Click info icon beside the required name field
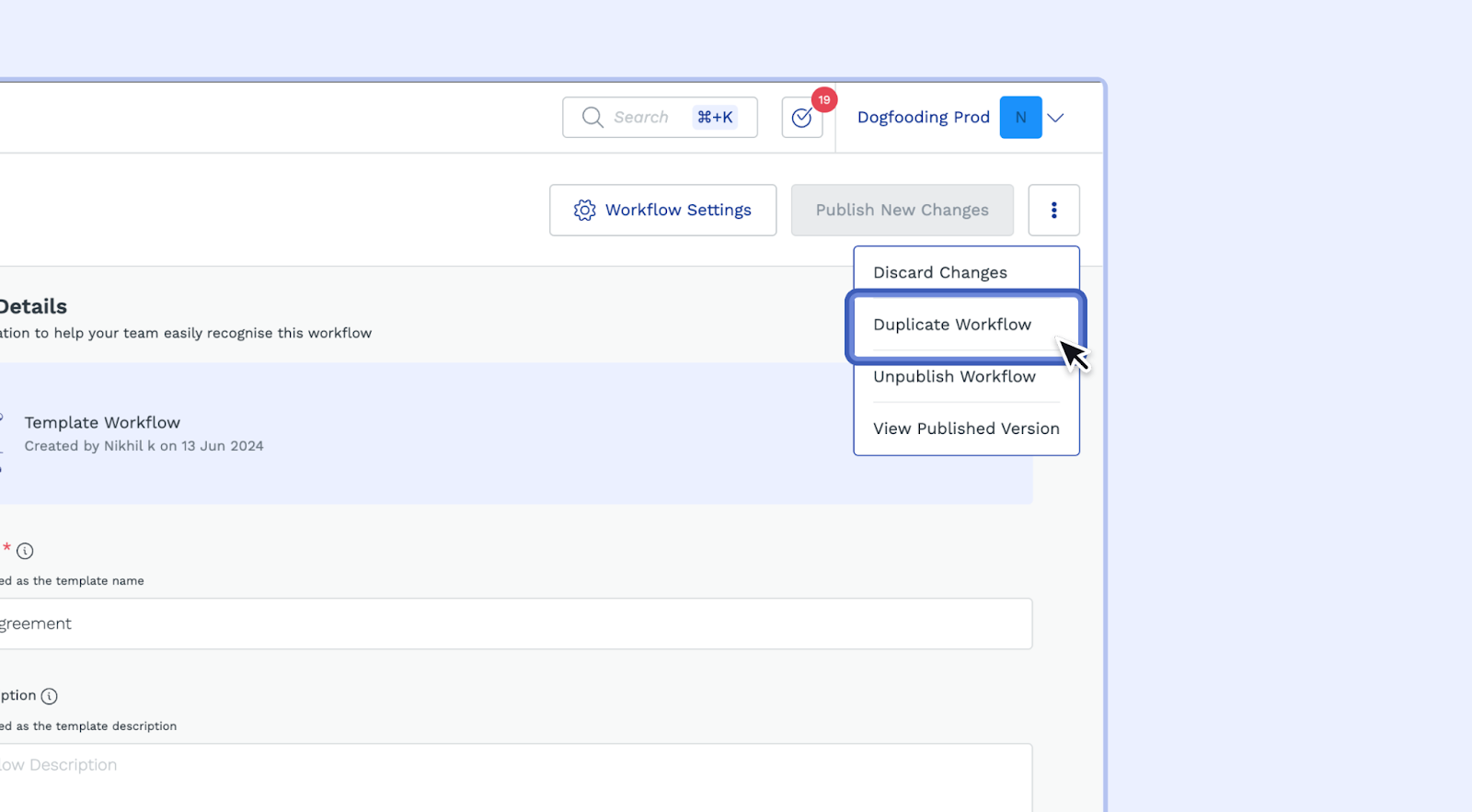The height and width of the screenshot is (812, 1472). point(25,551)
